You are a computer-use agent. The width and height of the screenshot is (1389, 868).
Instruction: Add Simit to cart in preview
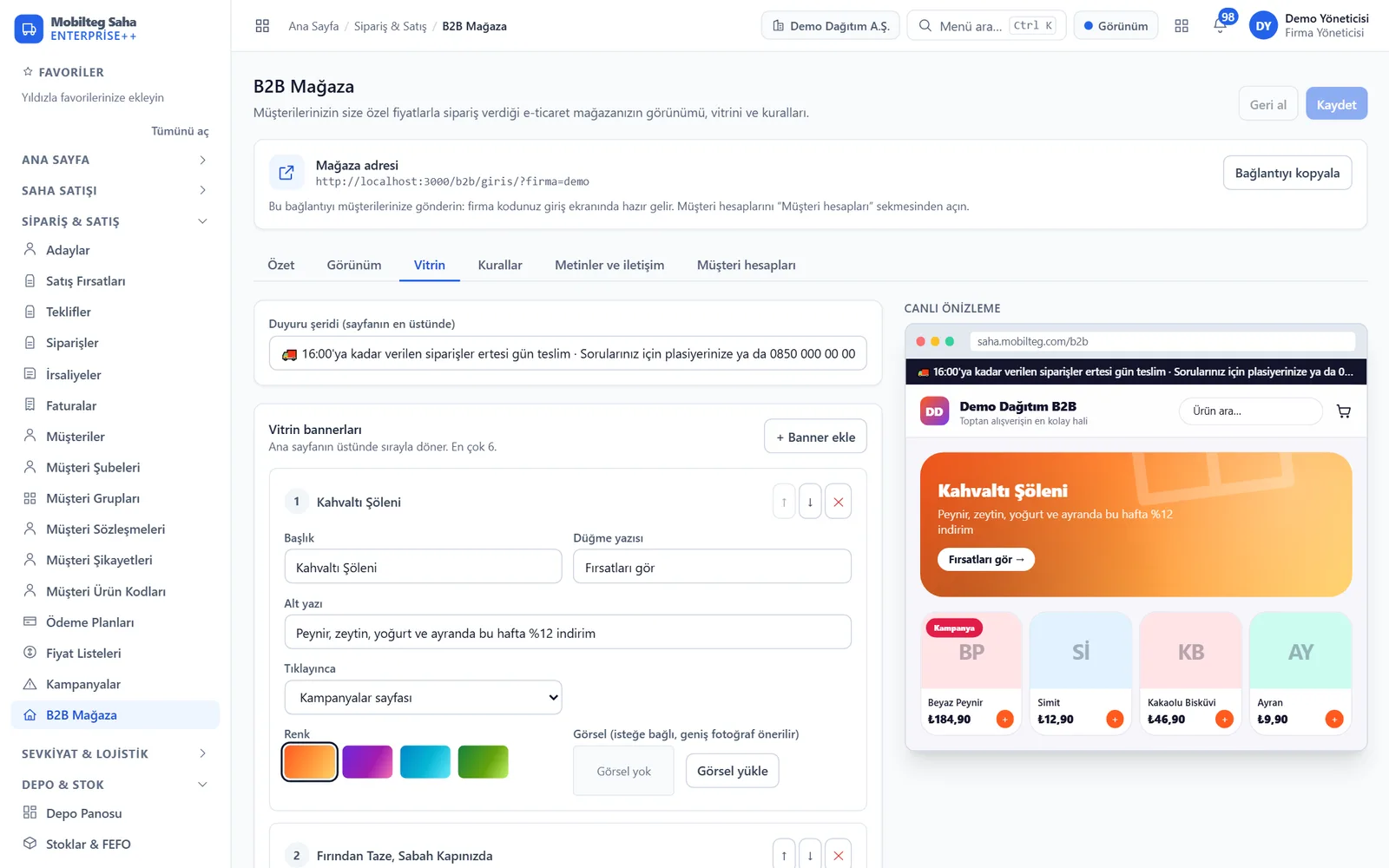(1115, 719)
